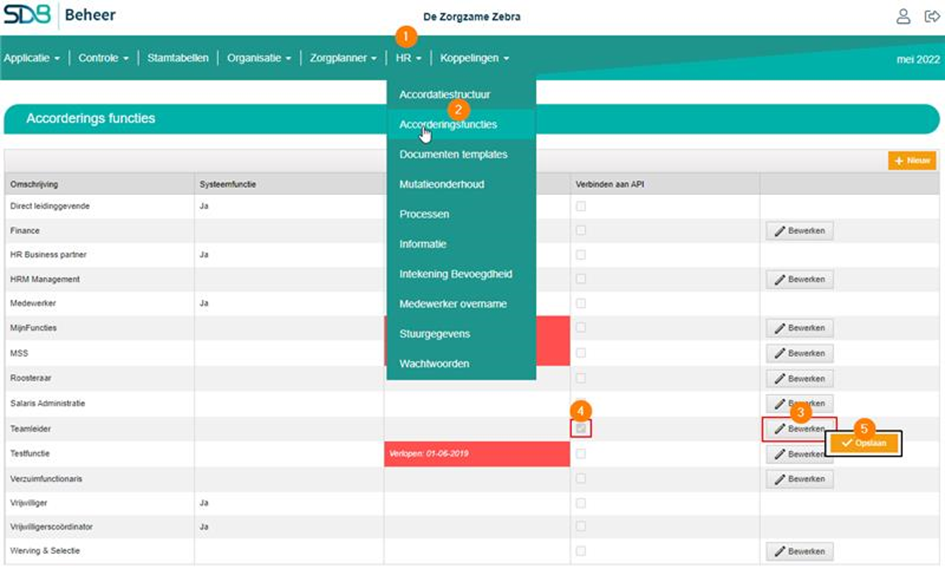
Task: Select Intekening Bevoegdheid menu entry
Action: tap(461, 274)
